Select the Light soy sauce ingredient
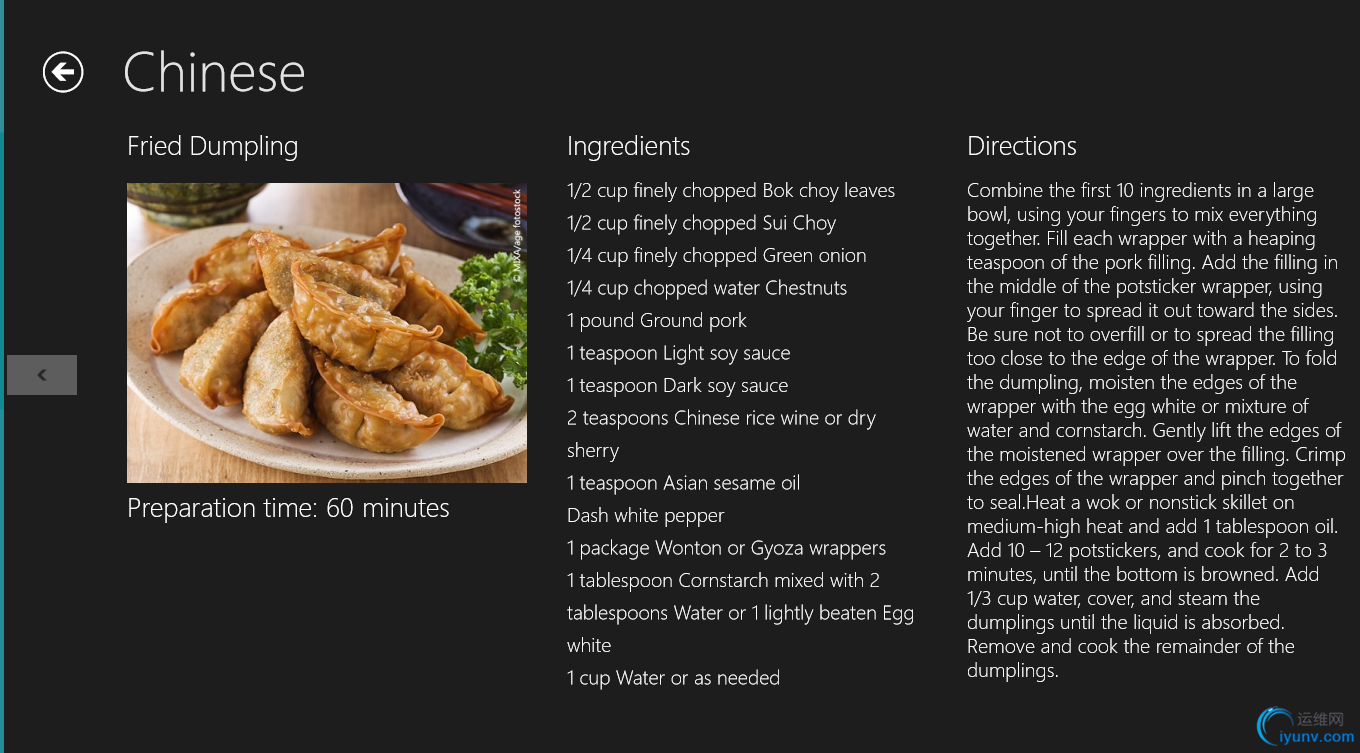 click(678, 353)
